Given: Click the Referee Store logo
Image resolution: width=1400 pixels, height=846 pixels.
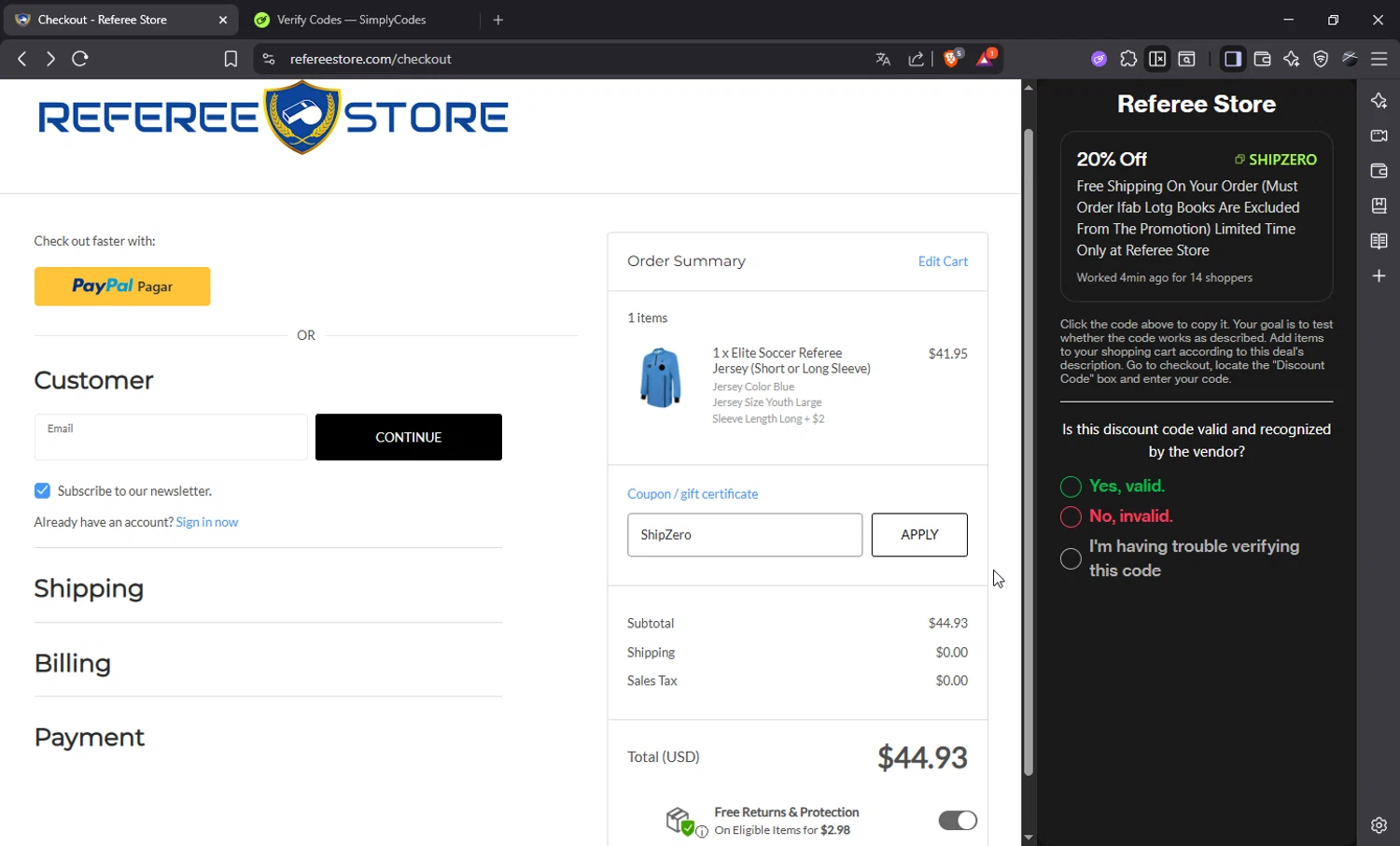Looking at the screenshot, I should click(x=273, y=118).
